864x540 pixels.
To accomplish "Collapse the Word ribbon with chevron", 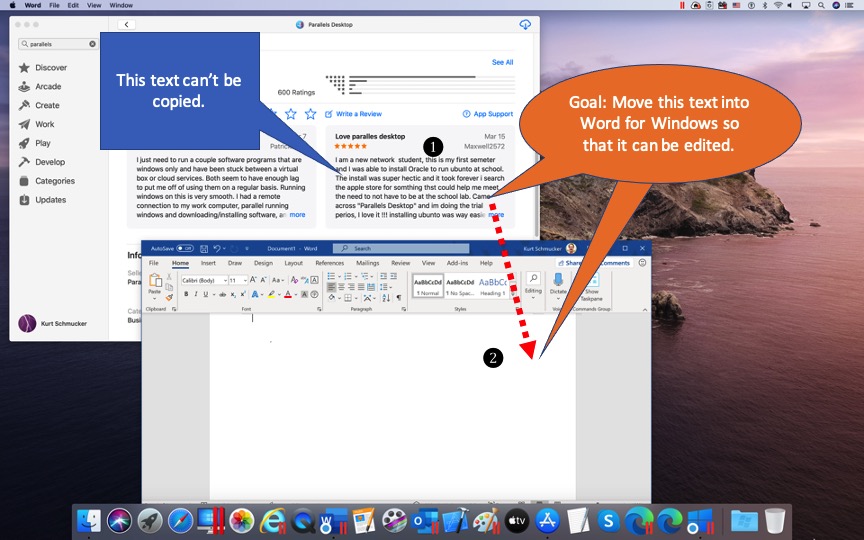I will coord(645,310).
